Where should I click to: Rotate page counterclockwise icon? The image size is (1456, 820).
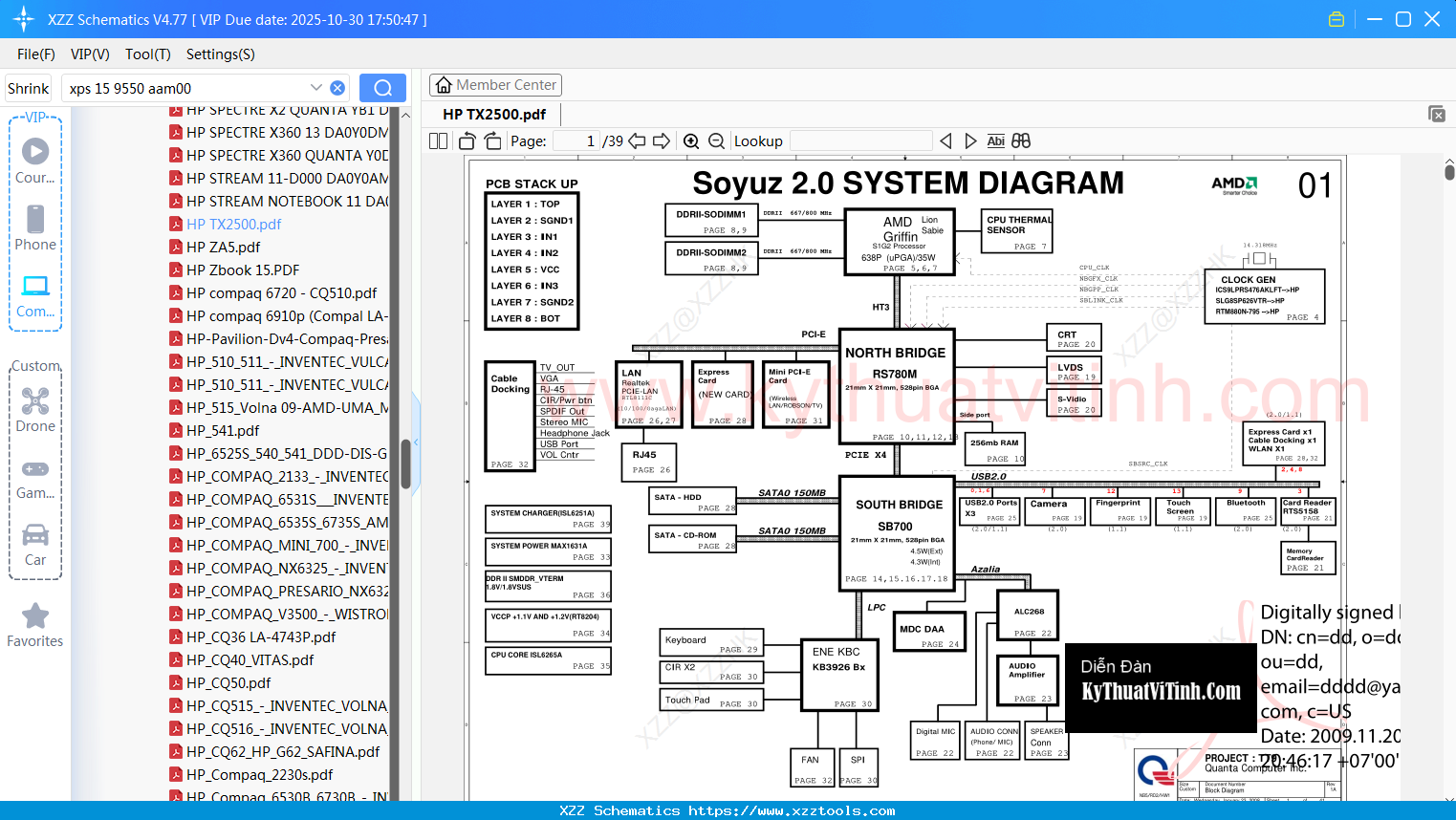[x=467, y=140]
